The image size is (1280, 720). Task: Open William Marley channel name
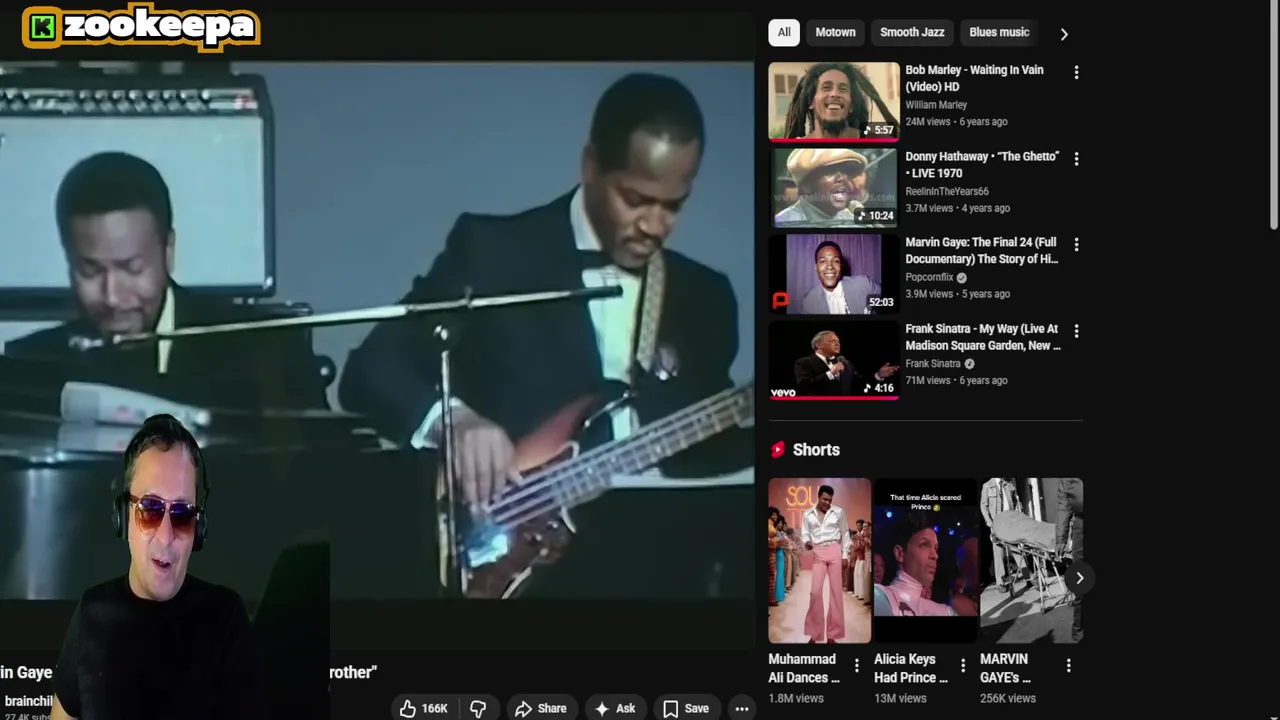(936, 105)
